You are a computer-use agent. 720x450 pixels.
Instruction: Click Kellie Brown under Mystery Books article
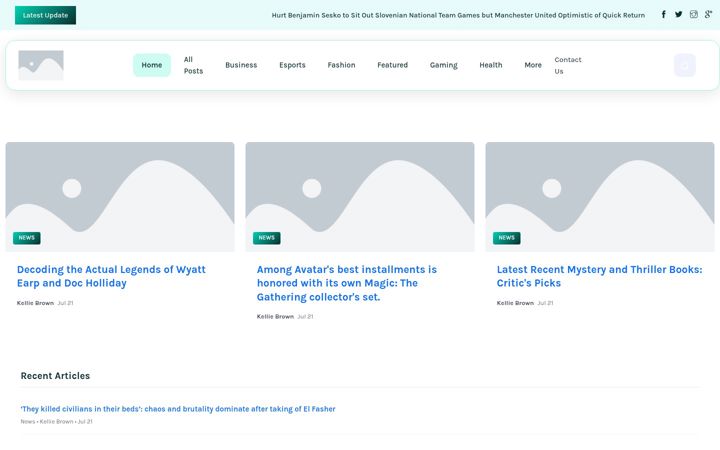515,303
